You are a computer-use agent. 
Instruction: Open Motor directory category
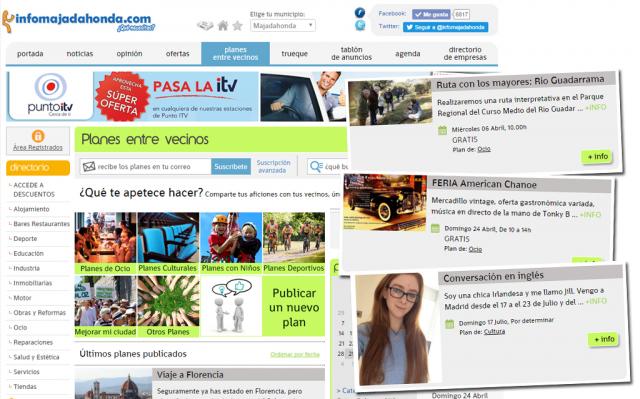[x=22, y=298]
